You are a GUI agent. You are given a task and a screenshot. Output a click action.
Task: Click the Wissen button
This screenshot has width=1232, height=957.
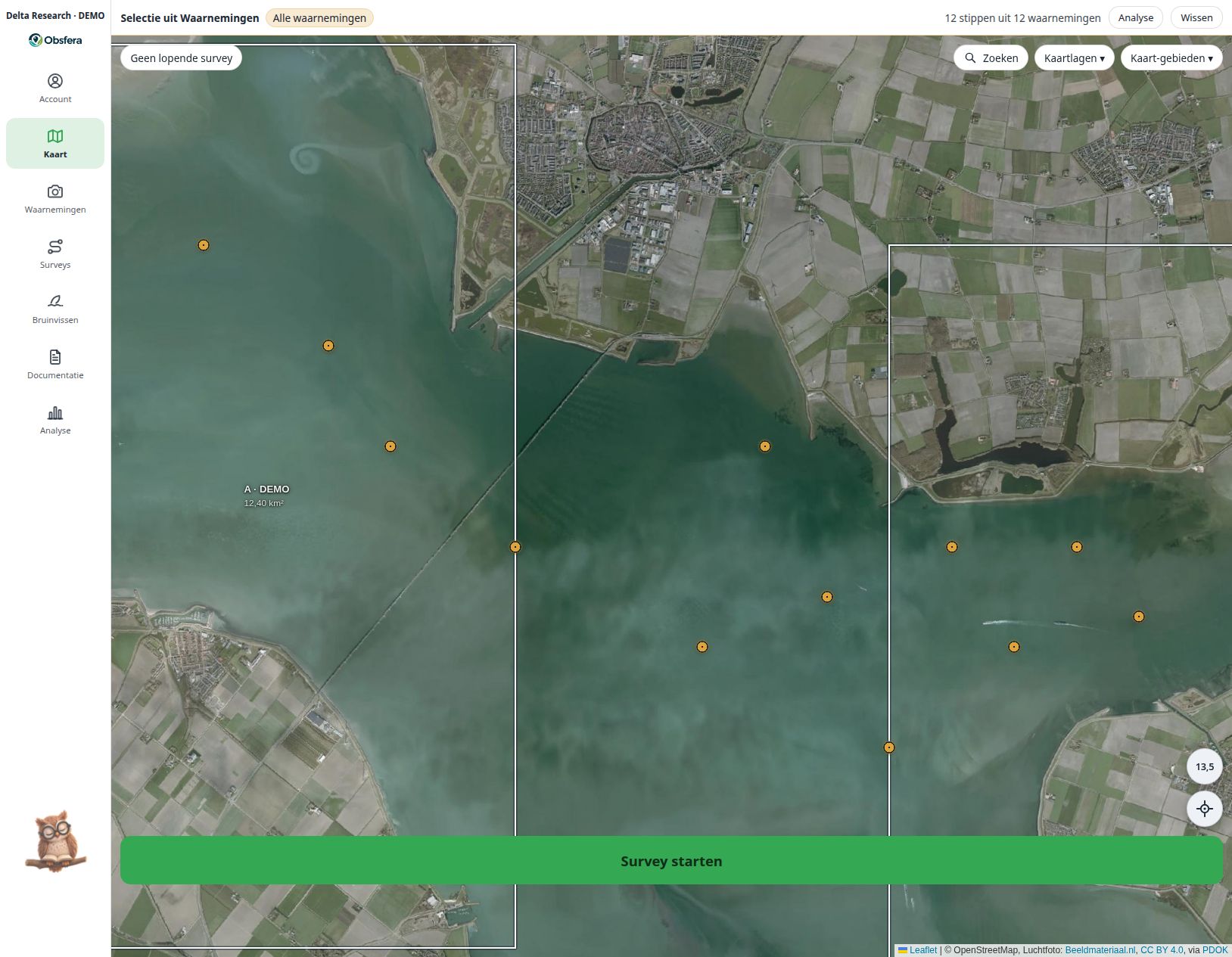[1196, 18]
